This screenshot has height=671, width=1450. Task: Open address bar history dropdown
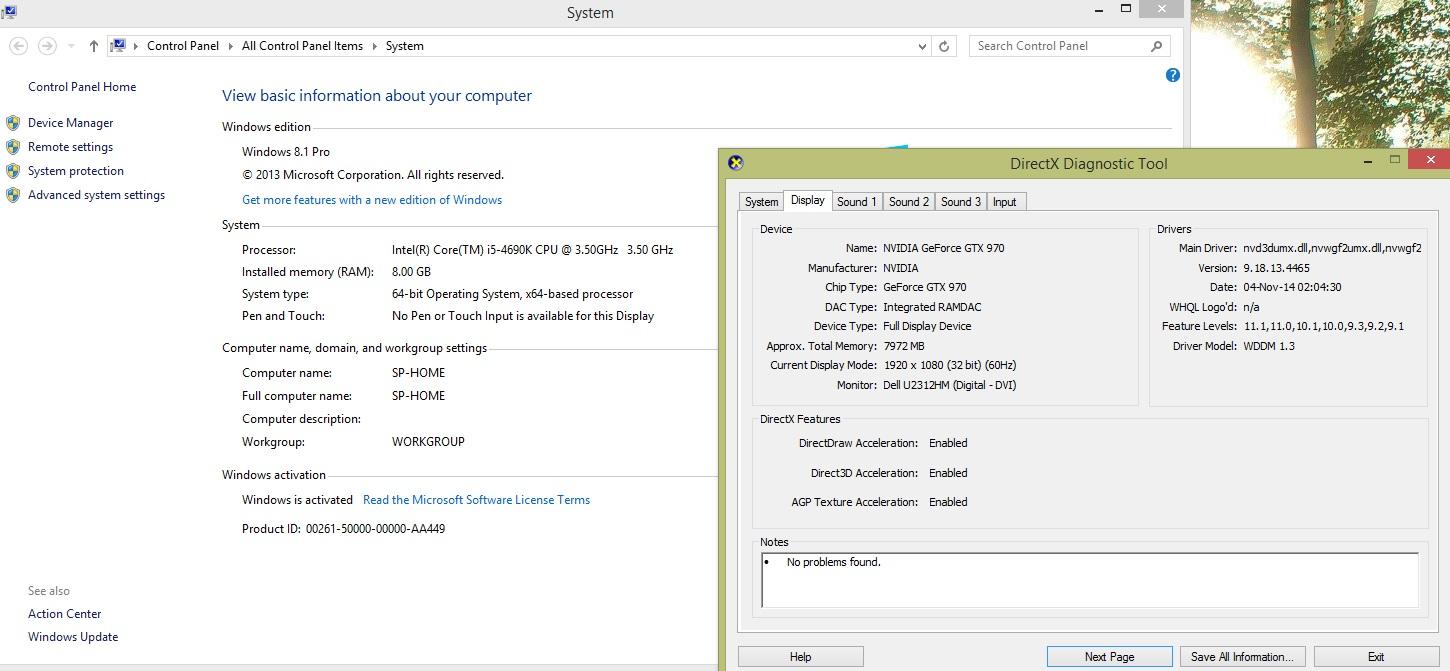[922, 46]
